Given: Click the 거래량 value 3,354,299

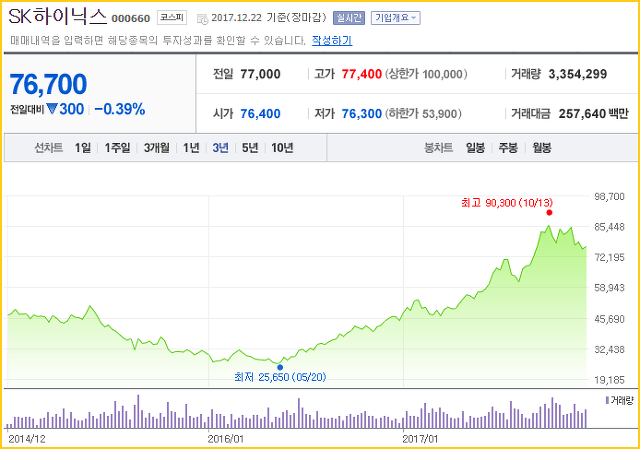Looking at the screenshot, I should tap(578, 74).
